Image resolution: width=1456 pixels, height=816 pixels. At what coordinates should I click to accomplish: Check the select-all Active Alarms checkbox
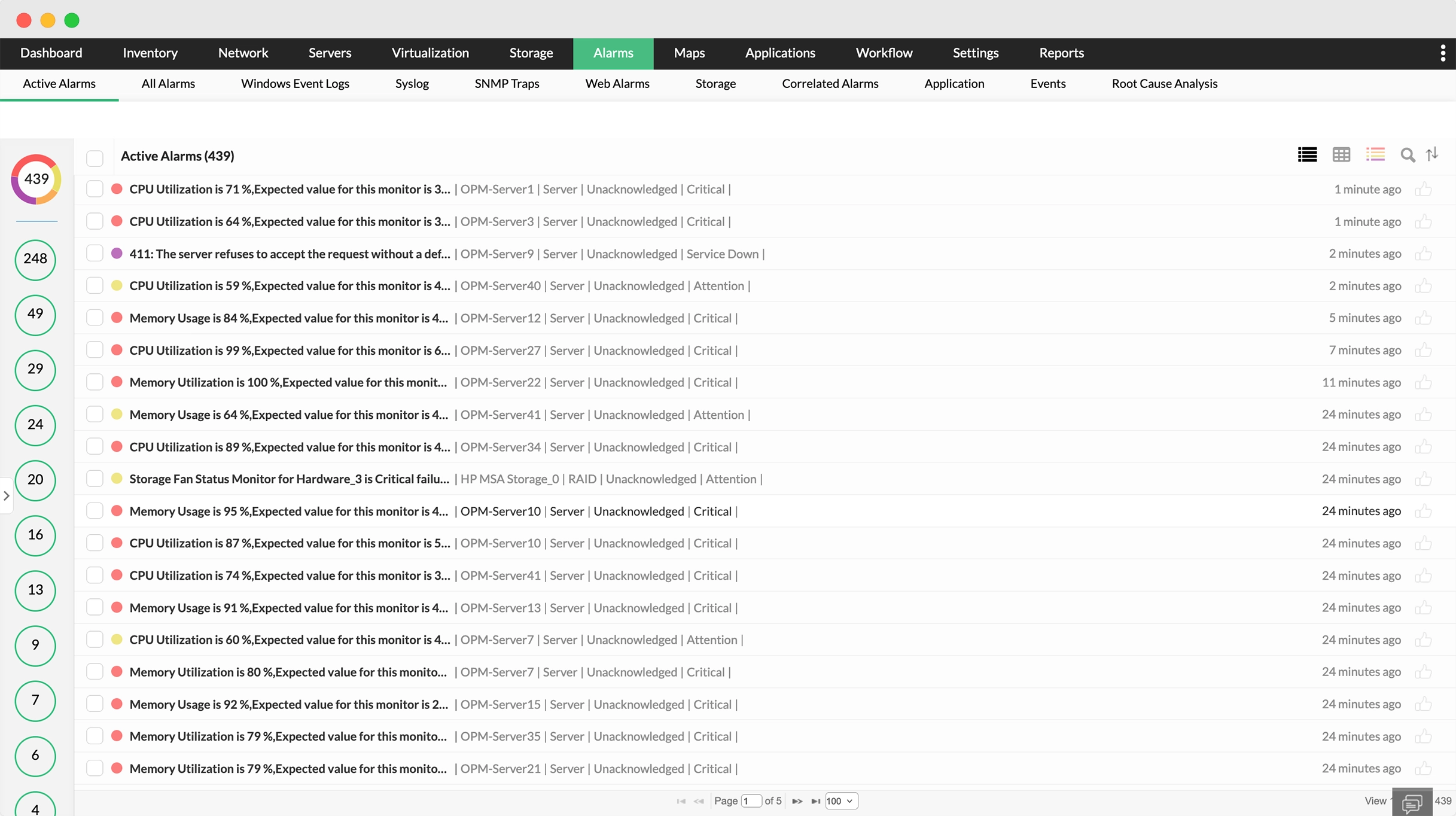tap(95, 158)
